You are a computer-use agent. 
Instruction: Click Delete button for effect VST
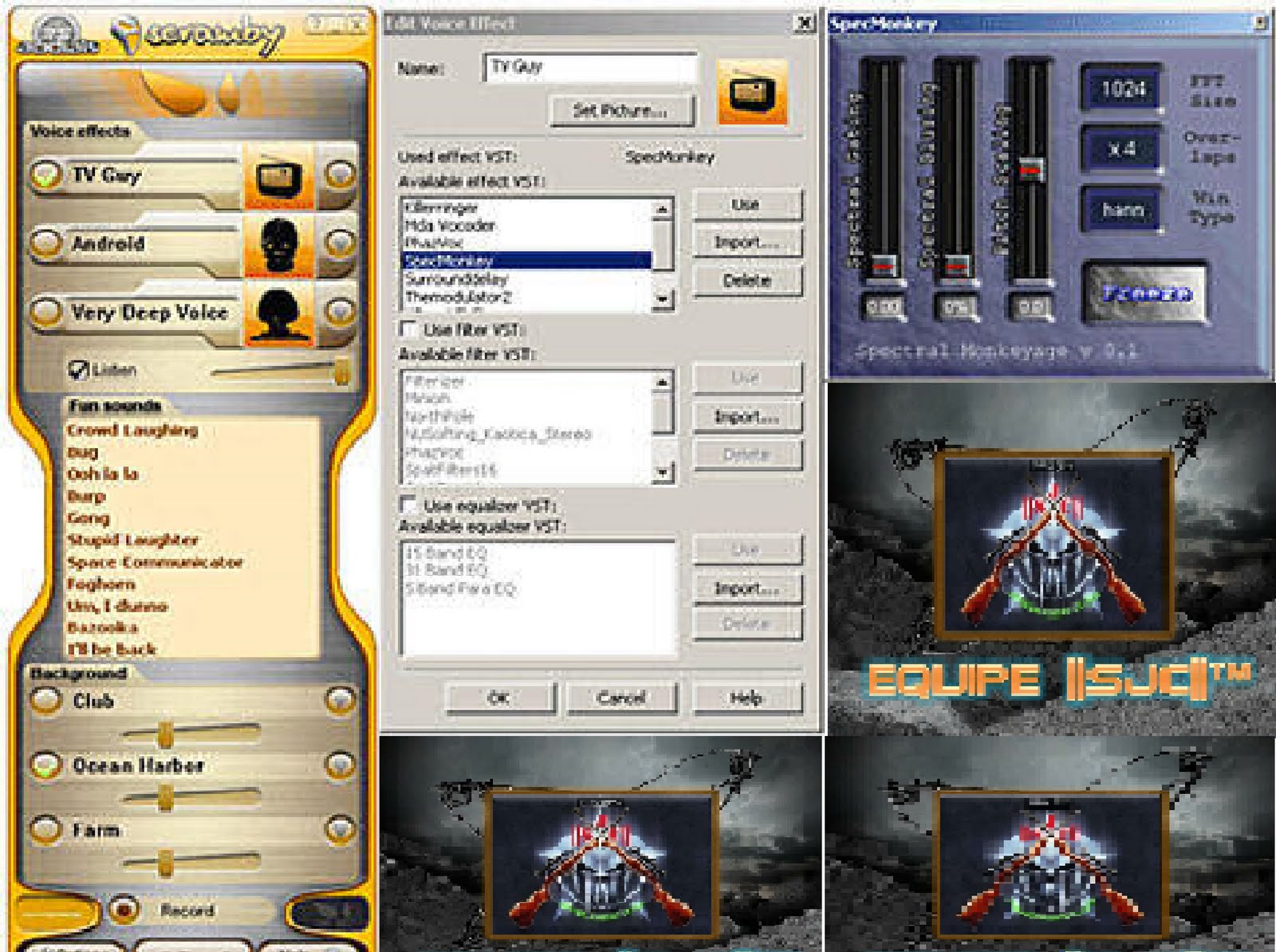click(746, 280)
